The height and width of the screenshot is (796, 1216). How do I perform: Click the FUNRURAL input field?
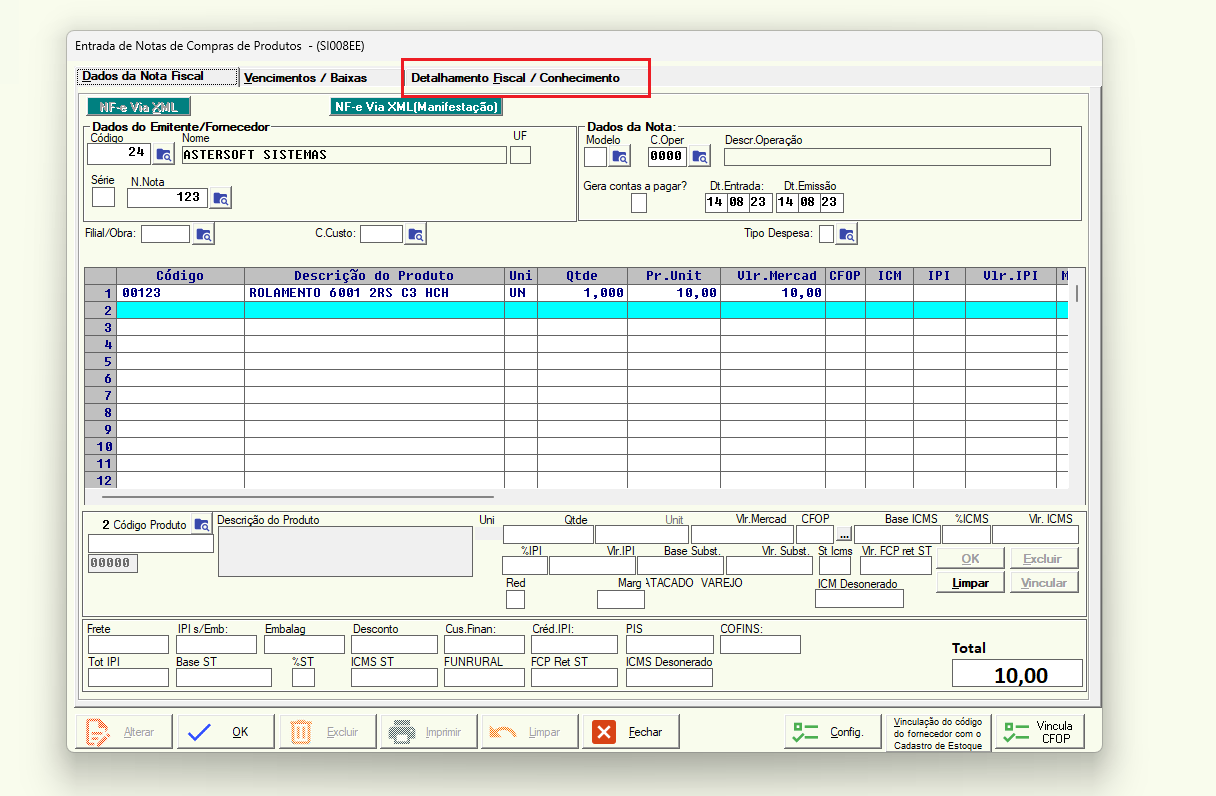tap(484, 678)
